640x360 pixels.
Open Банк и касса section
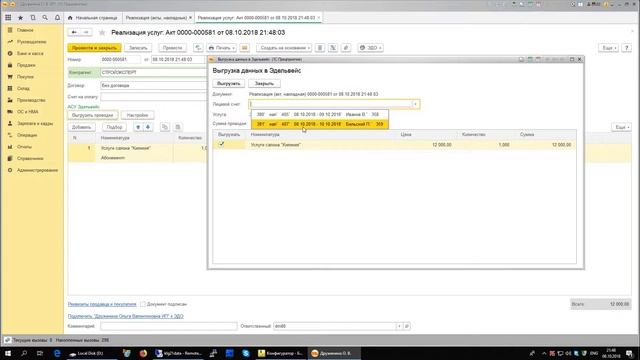pyautogui.click(x=30, y=53)
